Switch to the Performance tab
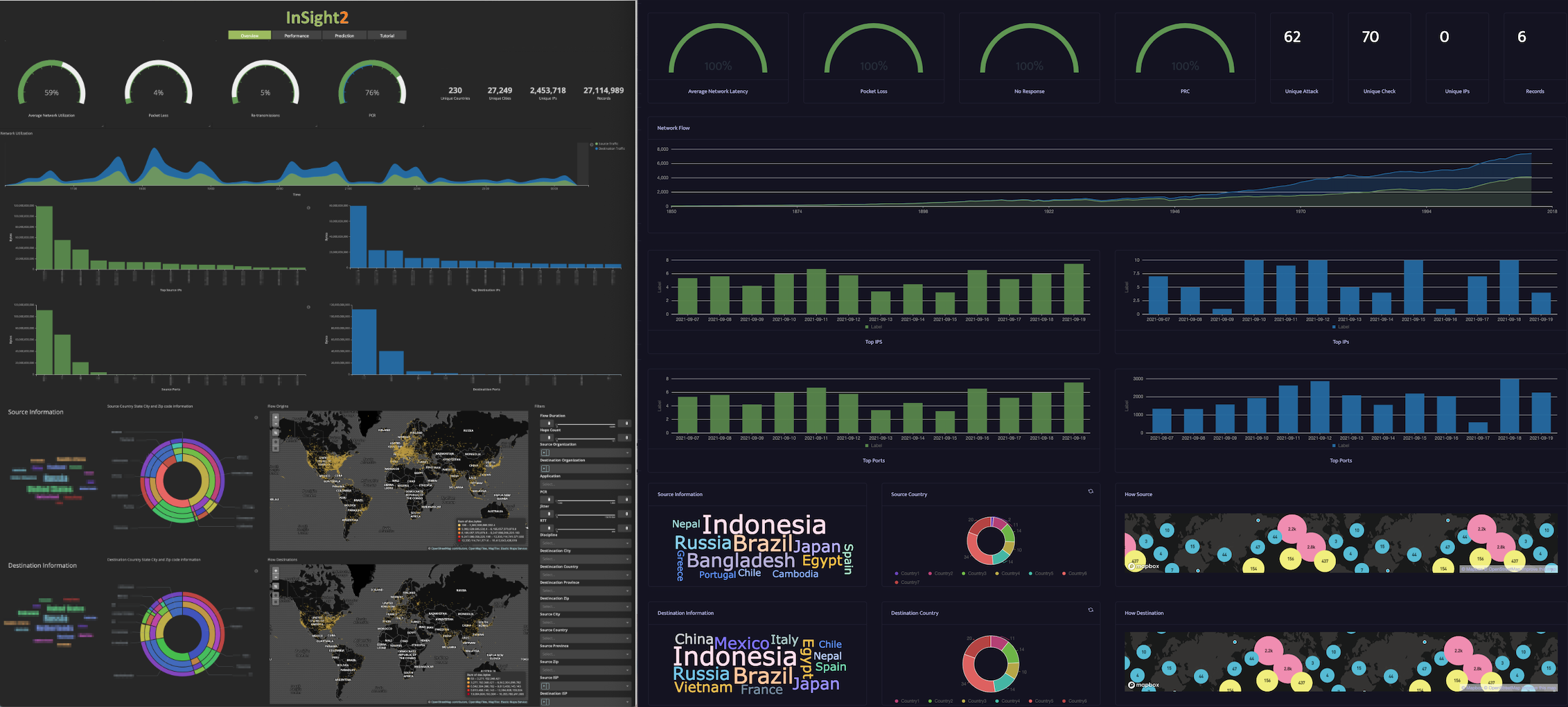 [x=297, y=35]
